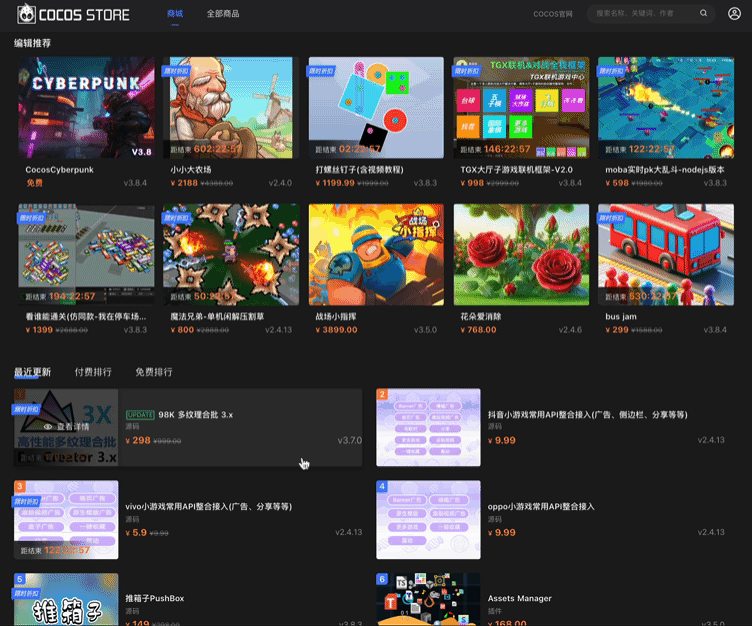Click the 查看详情 eye icon on 98K thumbnail
This screenshot has height=626, width=752.
48,426
